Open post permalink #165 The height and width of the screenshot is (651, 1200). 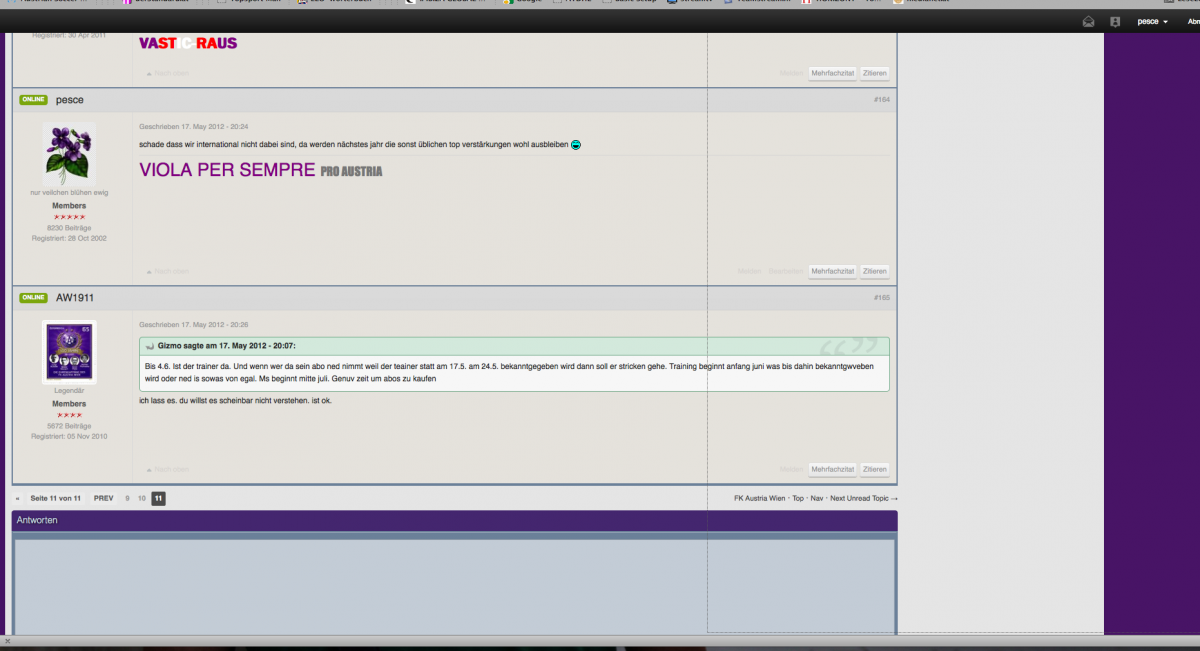tap(881, 298)
